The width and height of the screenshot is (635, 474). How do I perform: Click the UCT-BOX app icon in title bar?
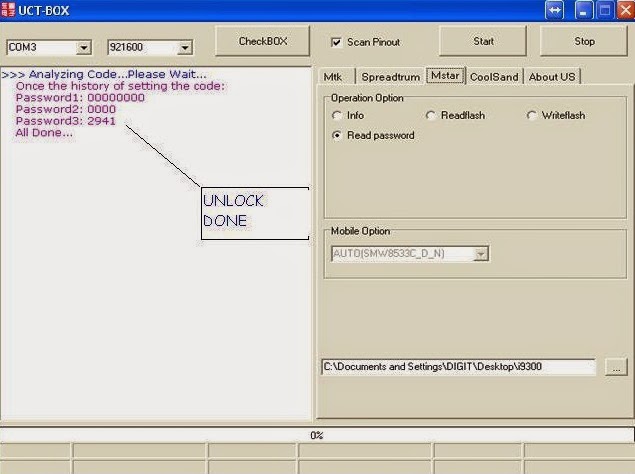[8, 10]
